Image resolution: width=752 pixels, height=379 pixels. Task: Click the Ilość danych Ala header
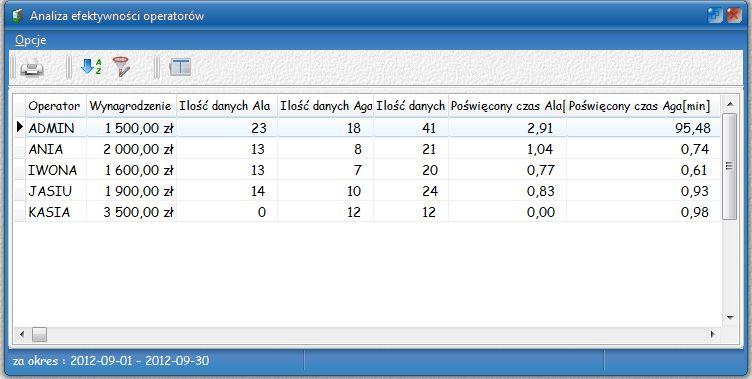point(226,106)
